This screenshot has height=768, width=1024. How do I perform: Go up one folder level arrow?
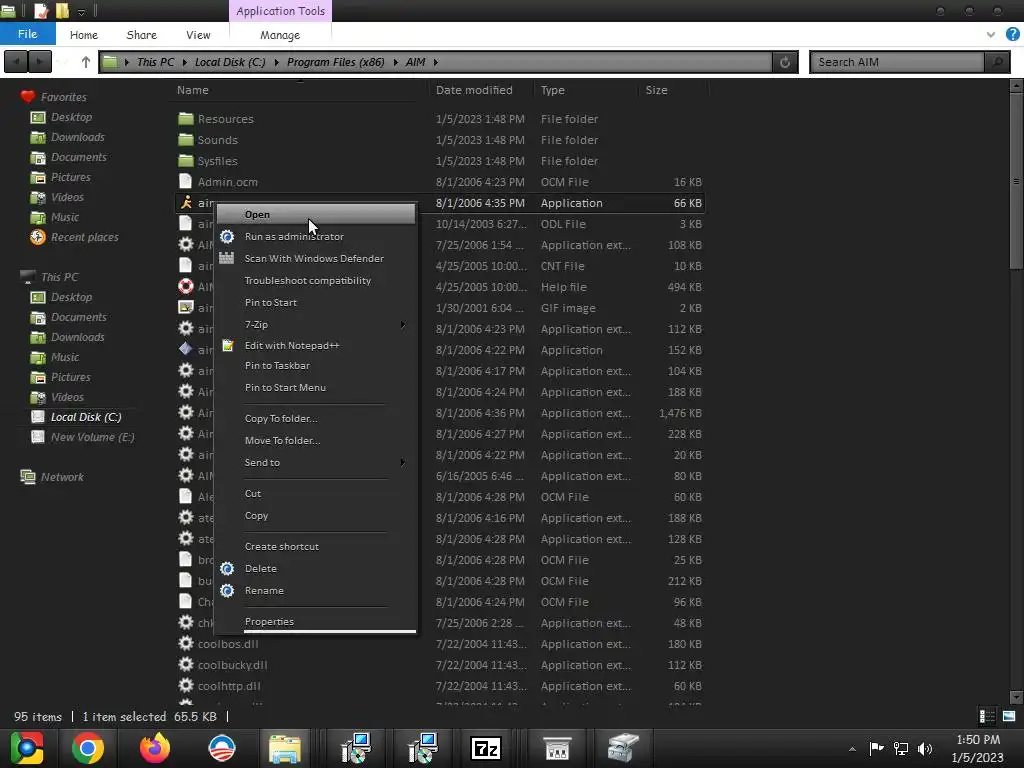(86, 62)
